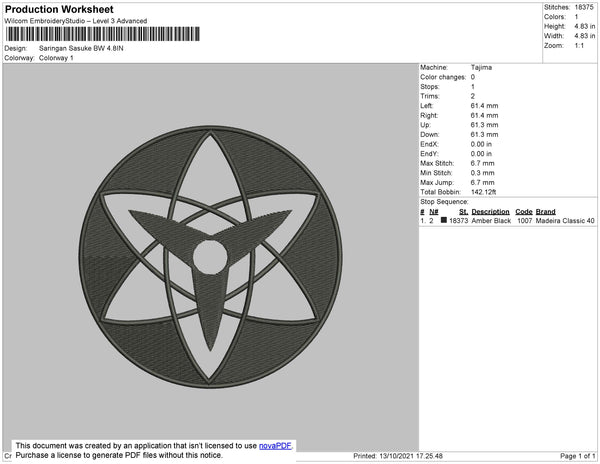The height and width of the screenshot is (464, 600).
Task: Select the 'EndX:' label
Action: (429, 144)
